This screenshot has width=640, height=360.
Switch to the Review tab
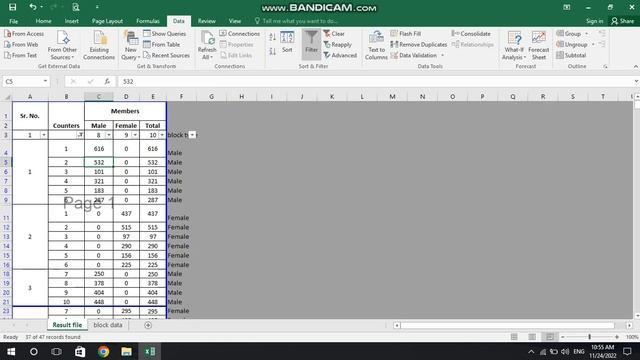pyautogui.click(x=207, y=21)
